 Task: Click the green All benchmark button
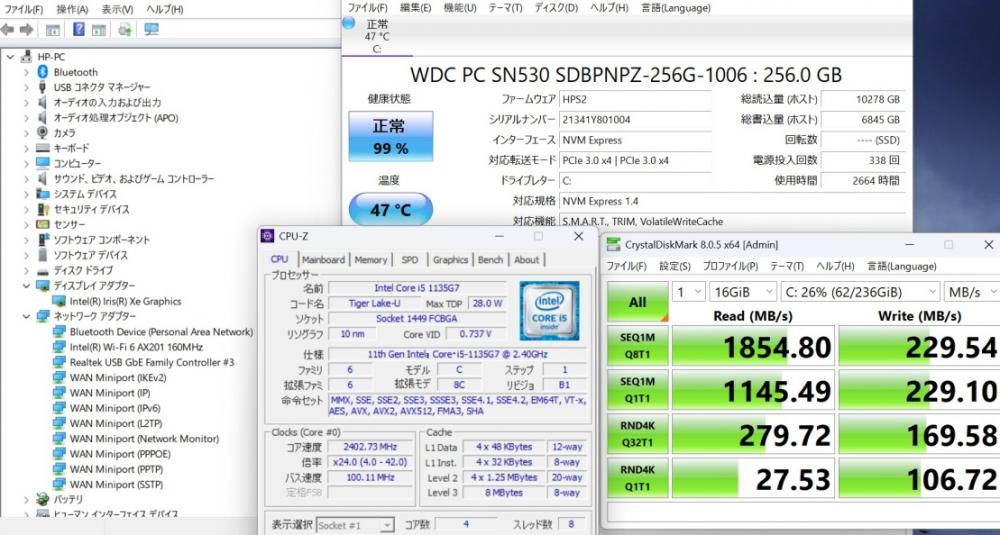point(638,302)
